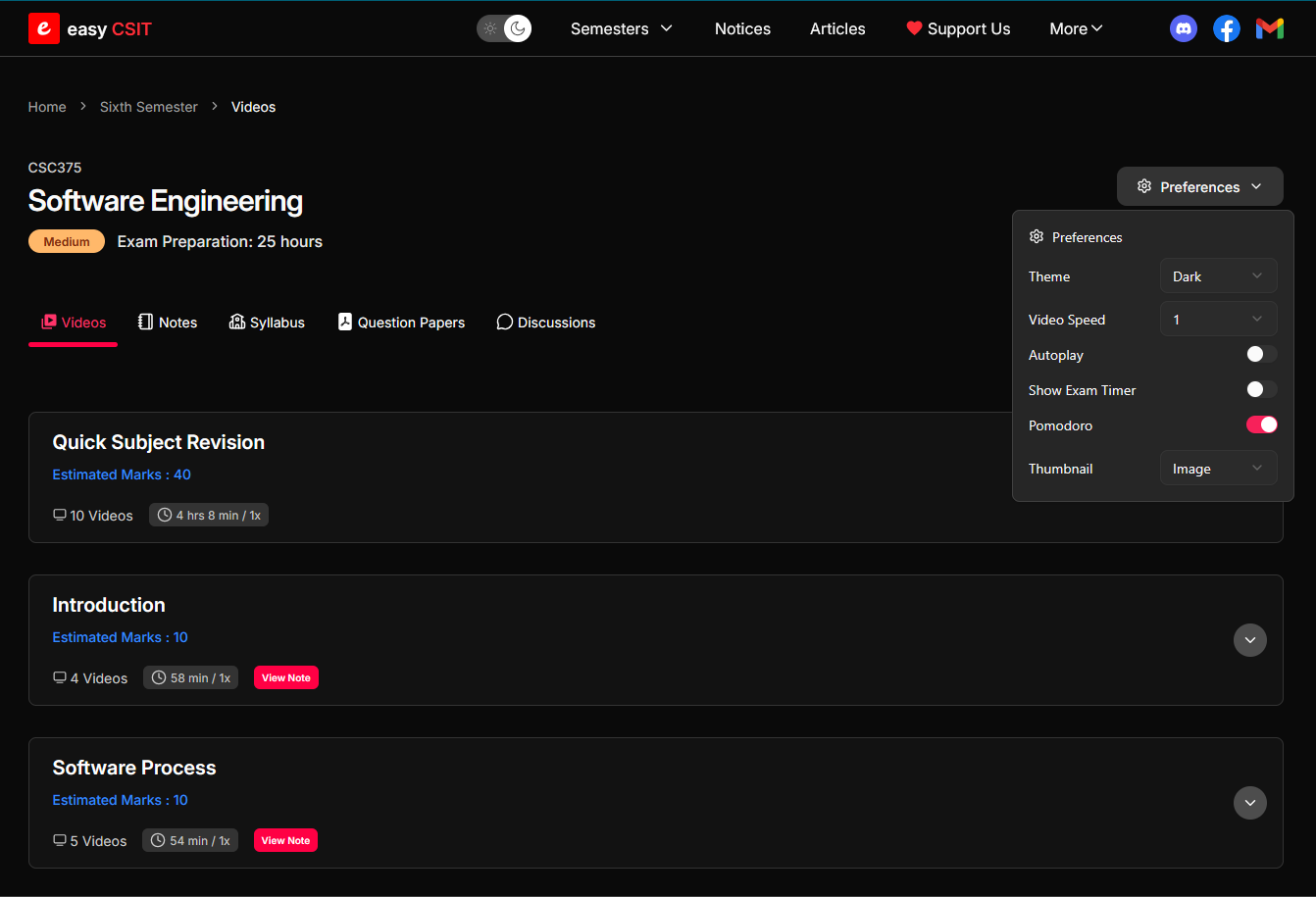Image resolution: width=1316 pixels, height=897 pixels.
Task: Expand the Software Process section chevron
Action: click(1249, 803)
